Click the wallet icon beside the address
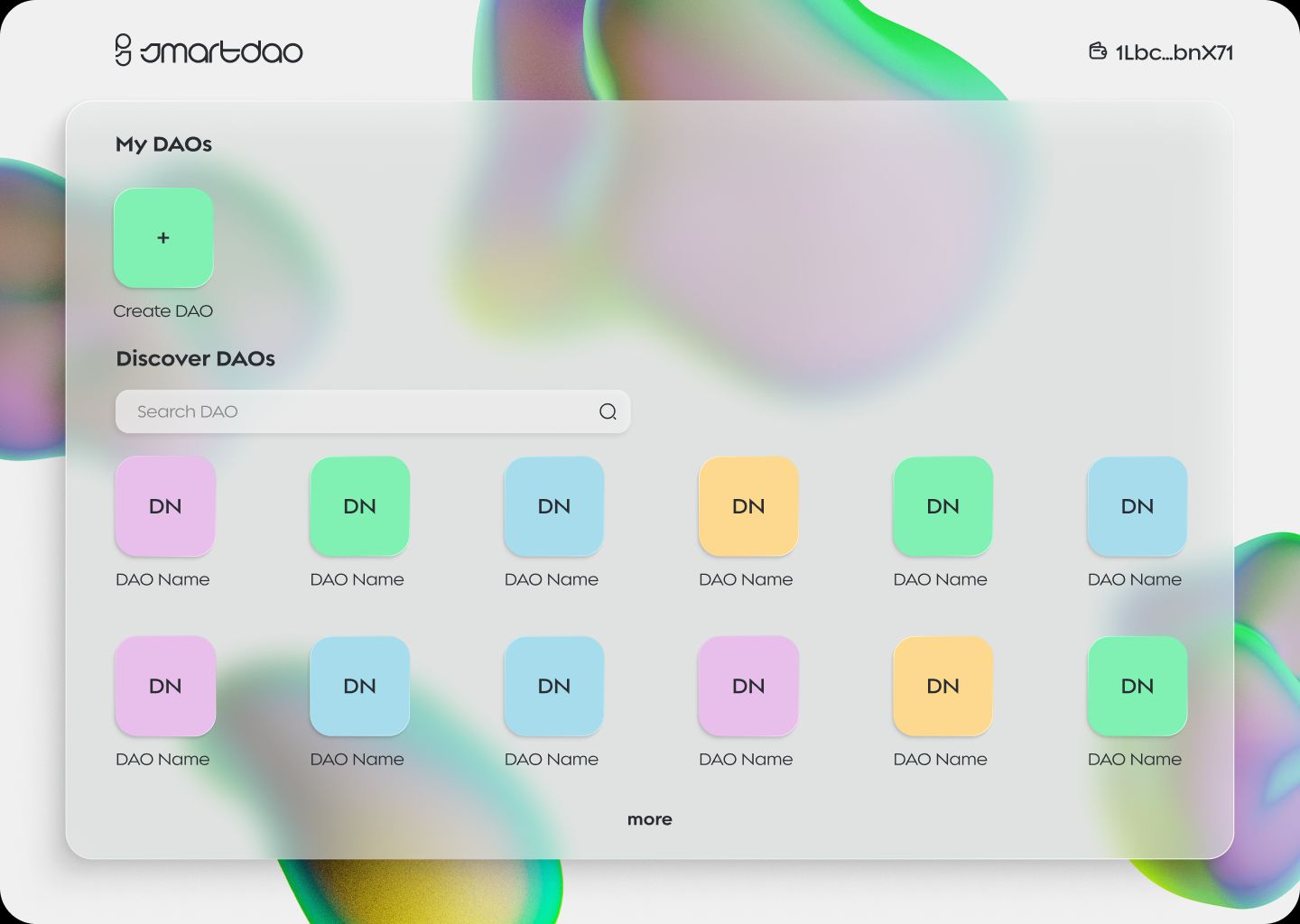The width and height of the screenshot is (1300, 924). tap(1098, 51)
